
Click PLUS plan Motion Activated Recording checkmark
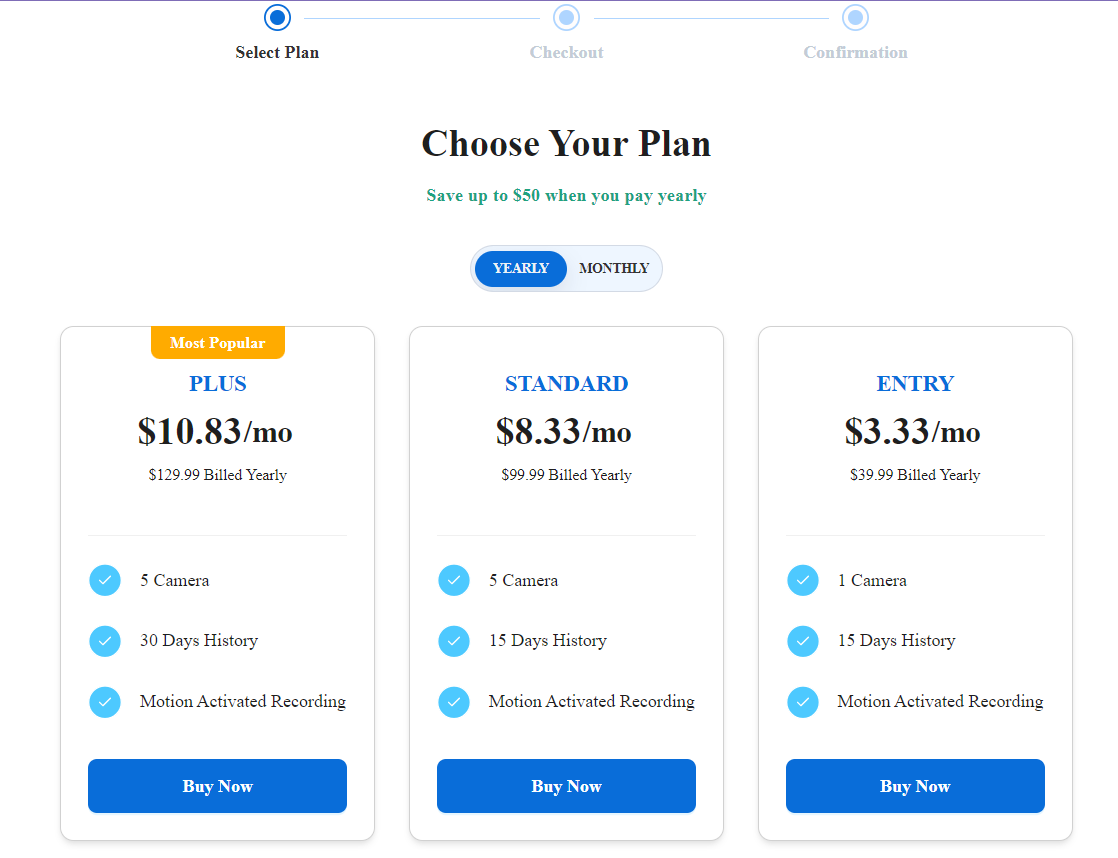point(105,702)
